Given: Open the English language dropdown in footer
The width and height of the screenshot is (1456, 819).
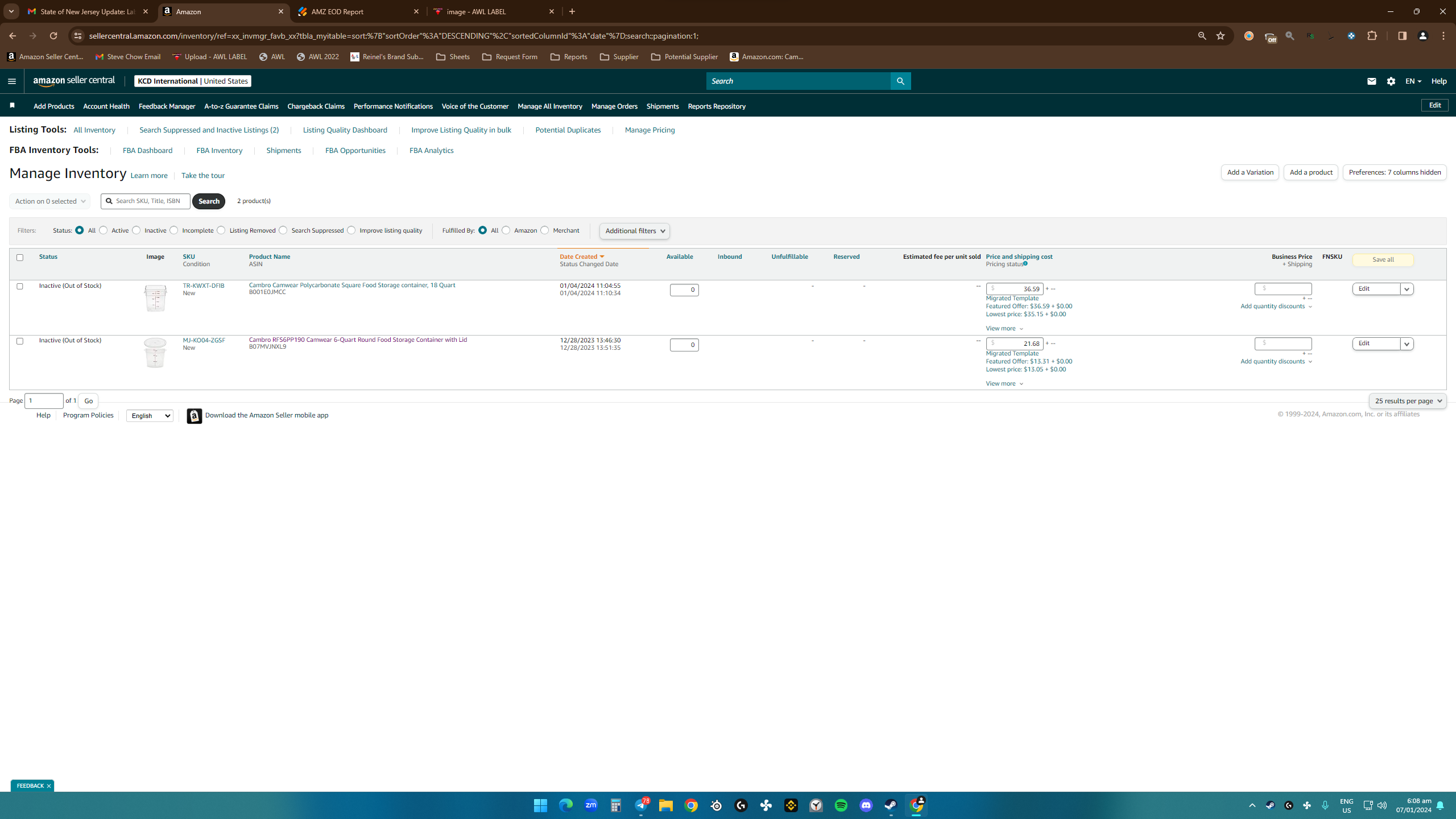Looking at the screenshot, I should pos(150,416).
